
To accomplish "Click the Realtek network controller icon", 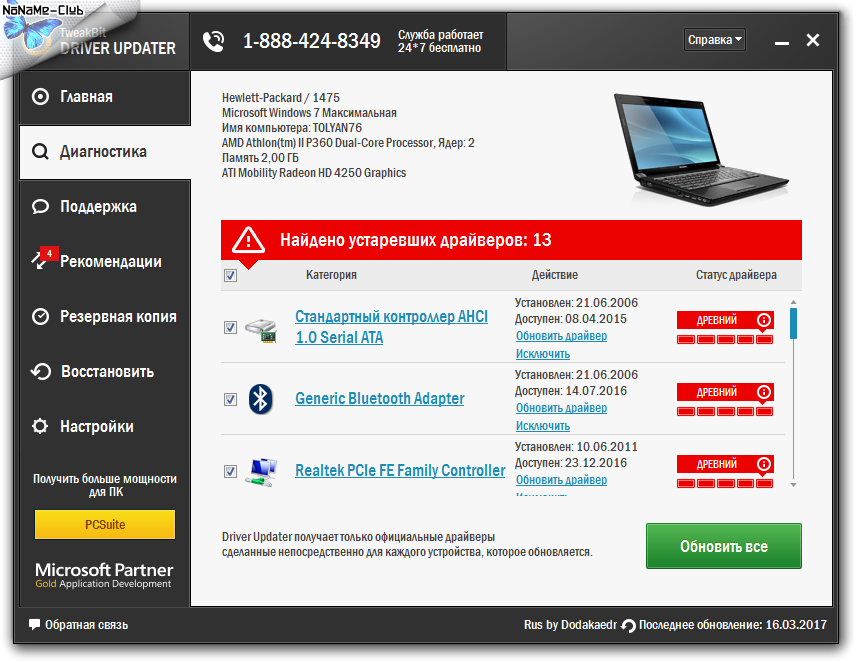I will tap(261, 471).
